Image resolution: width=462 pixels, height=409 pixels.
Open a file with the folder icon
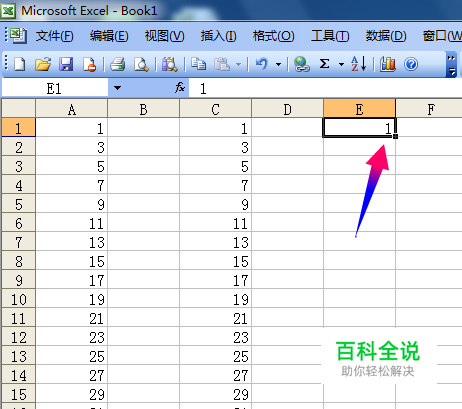tap(43, 64)
